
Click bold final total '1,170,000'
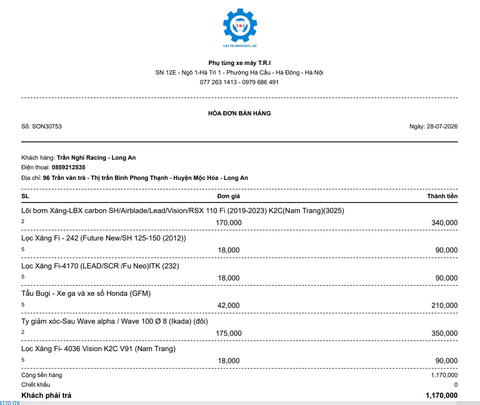tap(442, 395)
